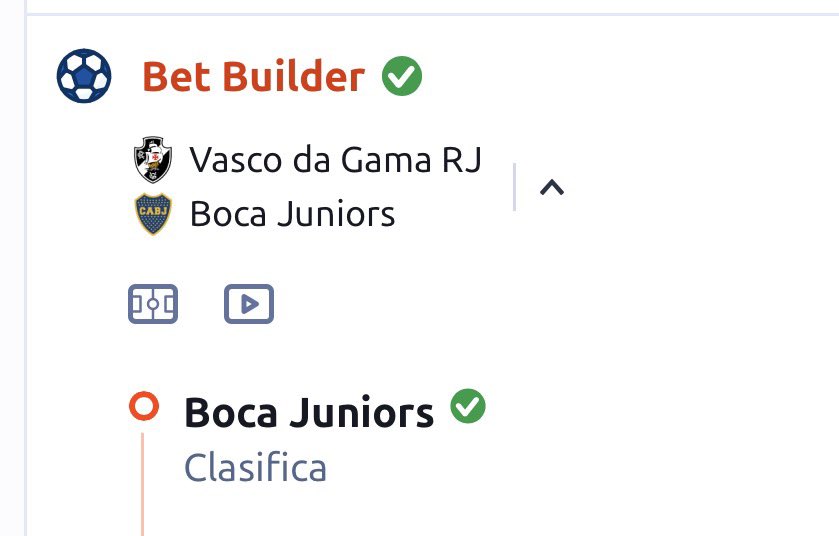Launch the live video stream icon

pos(249,304)
